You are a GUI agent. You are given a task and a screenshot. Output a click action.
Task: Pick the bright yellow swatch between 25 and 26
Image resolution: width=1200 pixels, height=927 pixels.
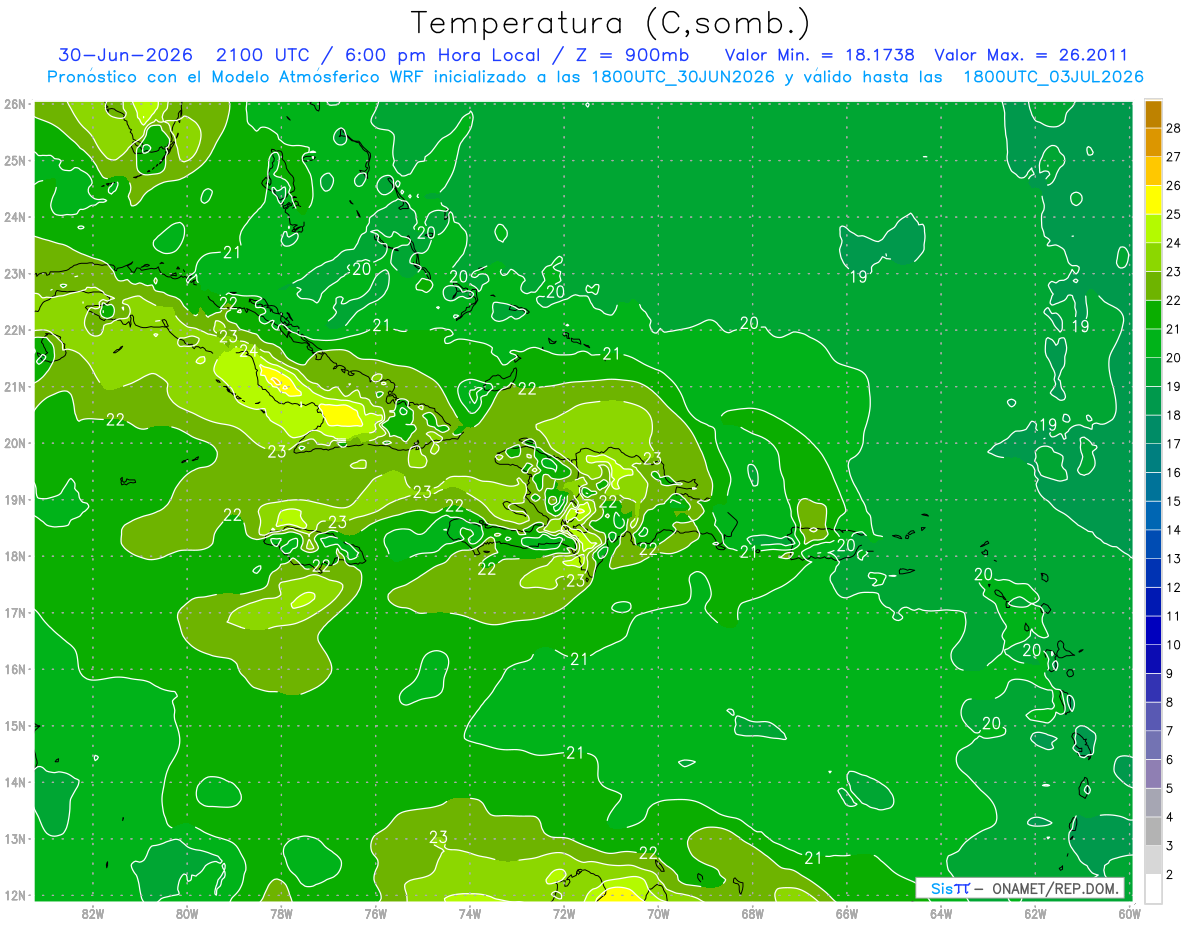click(1153, 200)
